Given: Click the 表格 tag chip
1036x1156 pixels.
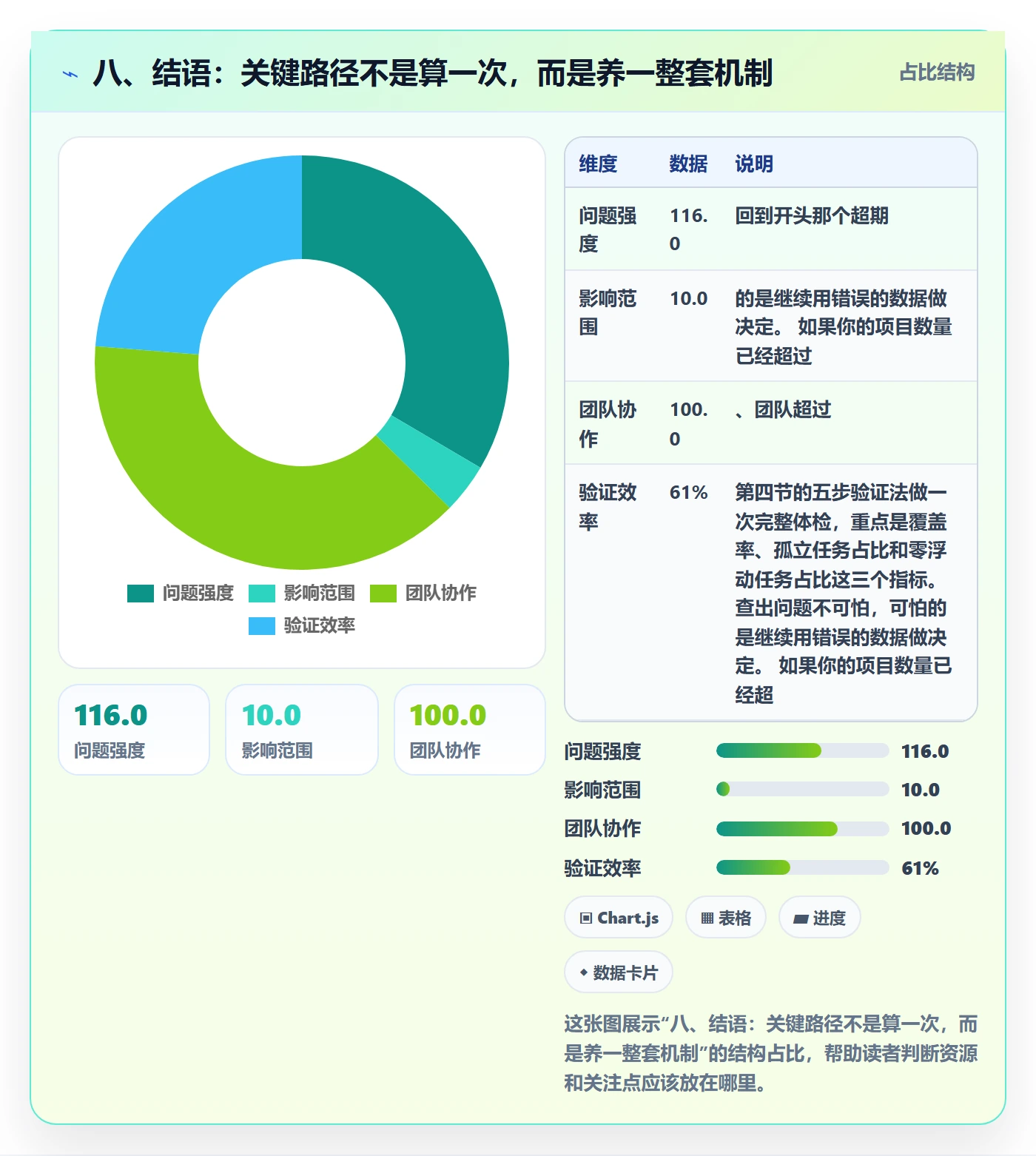Looking at the screenshot, I should 726,918.
